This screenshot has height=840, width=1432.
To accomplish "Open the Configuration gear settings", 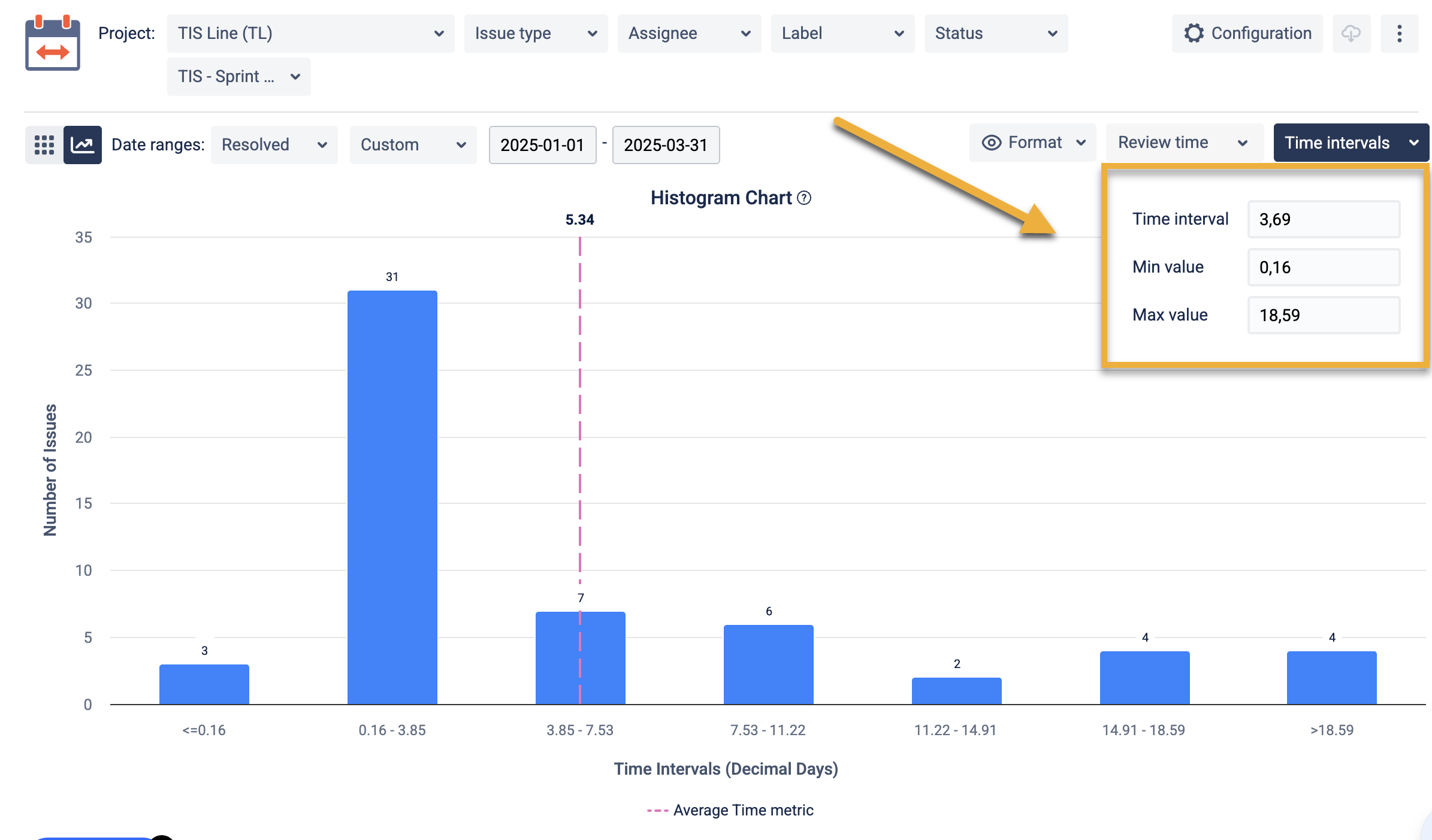I will (x=1247, y=34).
